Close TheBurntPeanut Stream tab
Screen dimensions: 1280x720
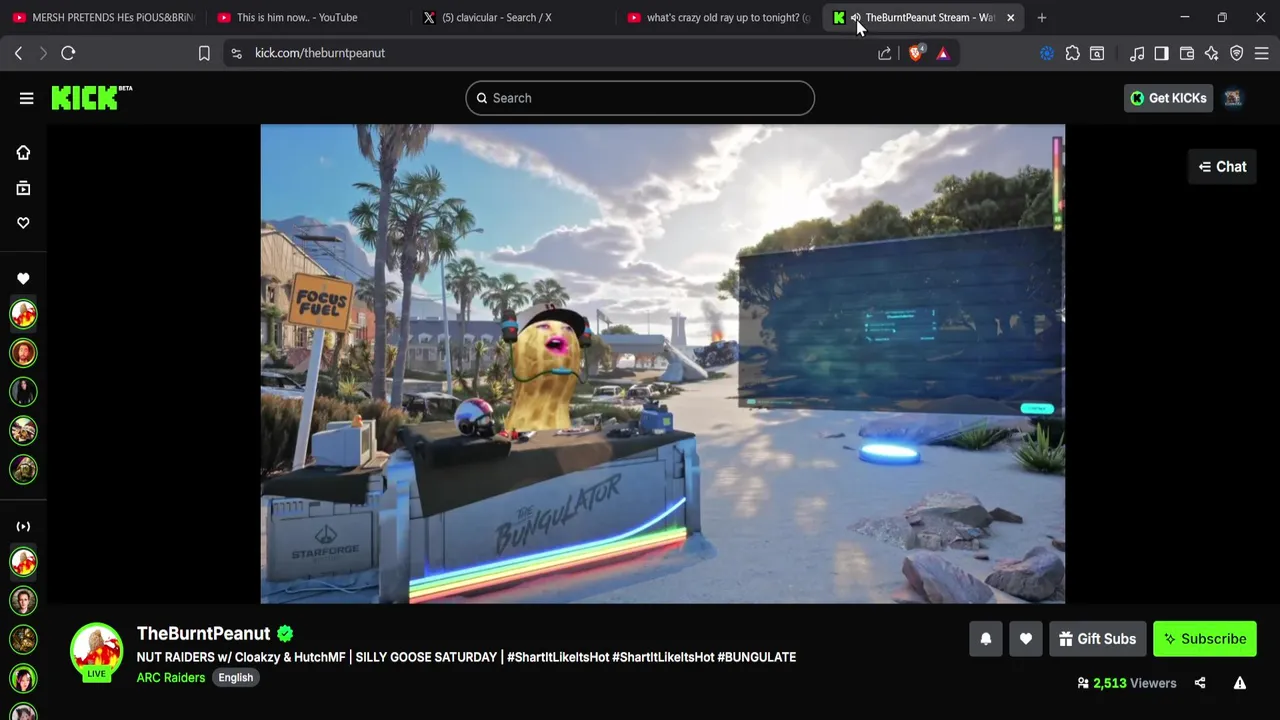pyautogui.click(x=1010, y=17)
